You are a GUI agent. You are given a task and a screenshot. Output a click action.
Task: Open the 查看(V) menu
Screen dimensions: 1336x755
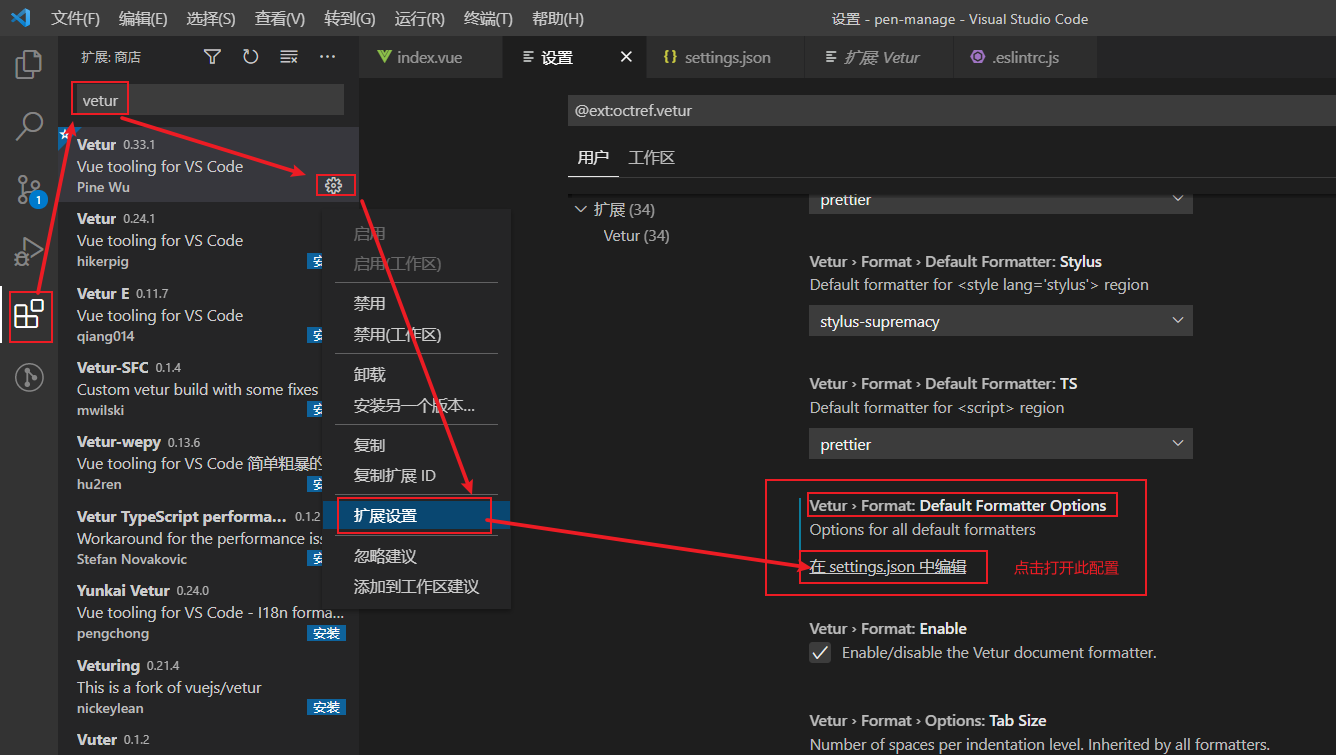click(280, 19)
